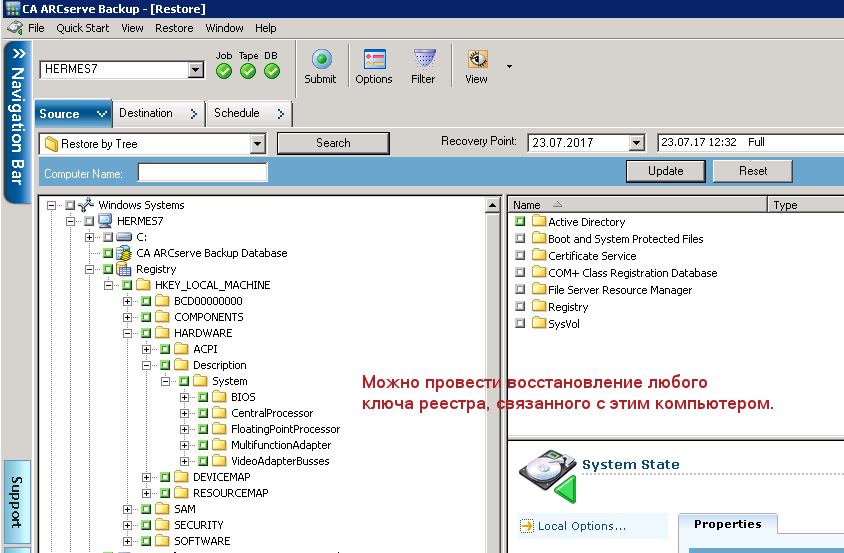Click the COM+ Class Registration Database folder icon
Viewport: 844px width, 553px height.
(539, 271)
